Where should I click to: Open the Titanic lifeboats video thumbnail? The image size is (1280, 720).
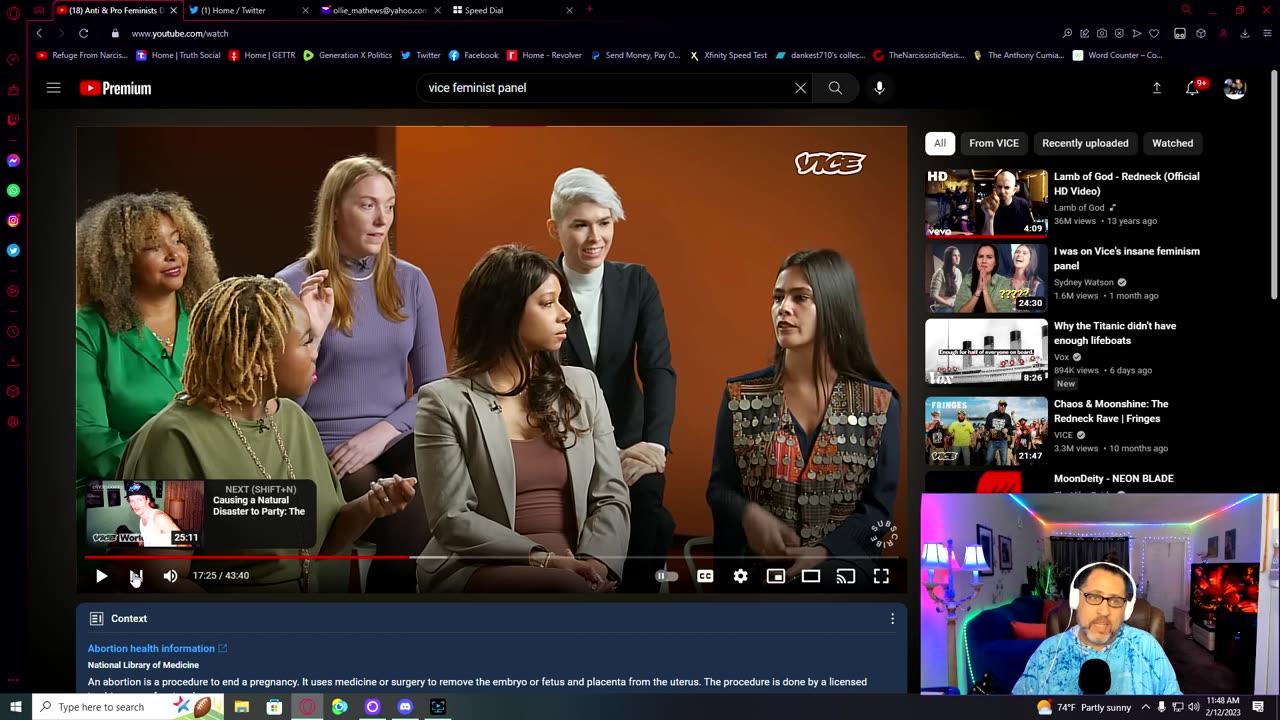(x=986, y=352)
